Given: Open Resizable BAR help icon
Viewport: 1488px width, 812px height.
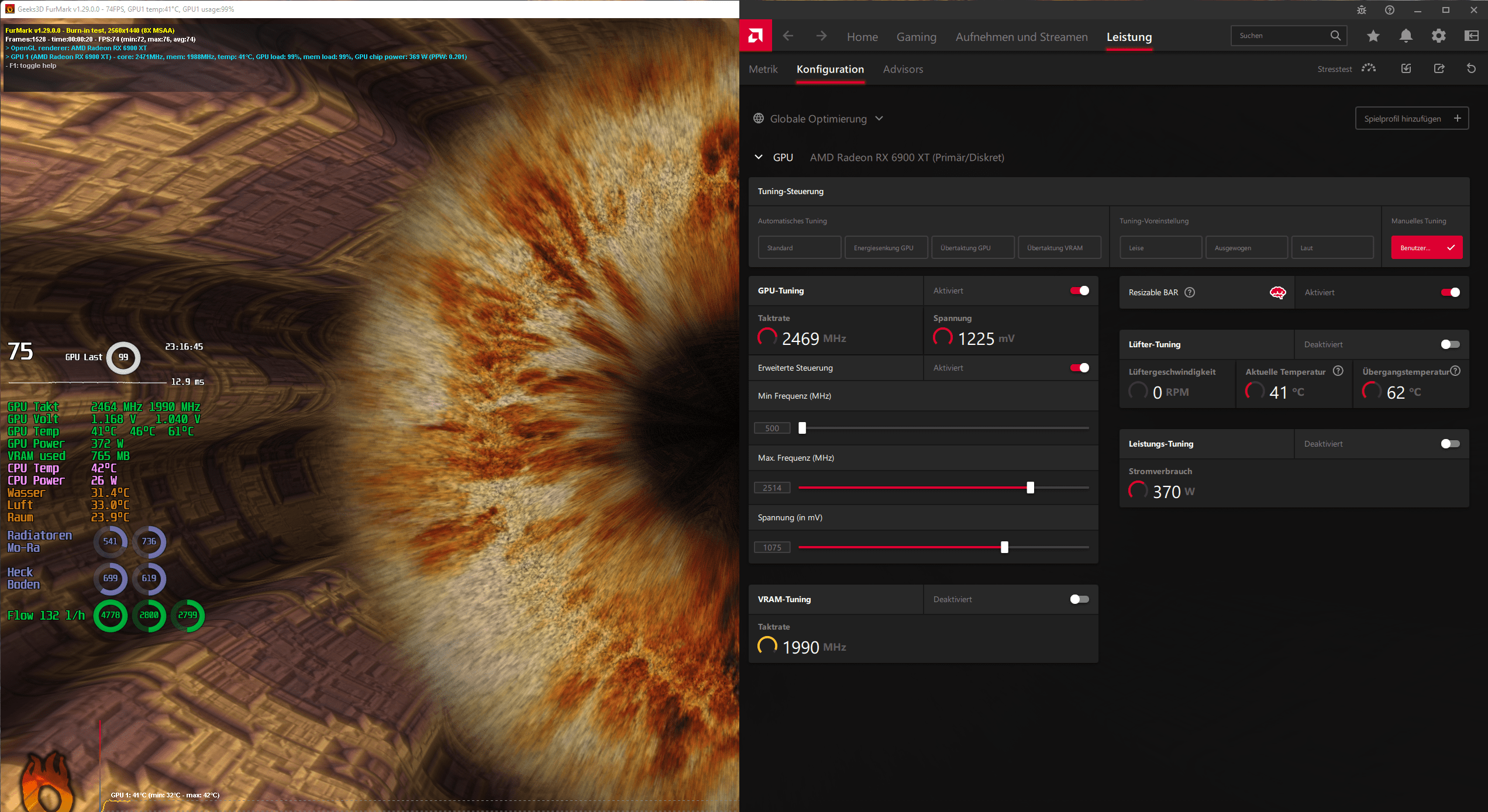Looking at the screenshot, I should (x=1190, y=292).
